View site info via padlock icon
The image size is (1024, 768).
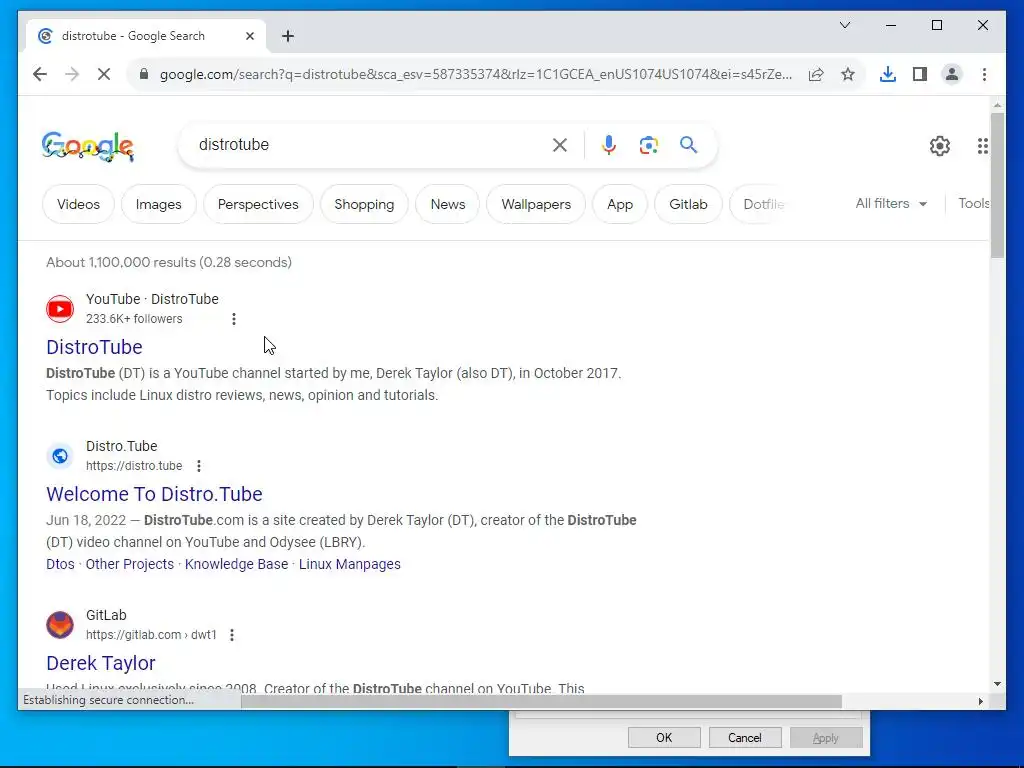coord(144,74)
